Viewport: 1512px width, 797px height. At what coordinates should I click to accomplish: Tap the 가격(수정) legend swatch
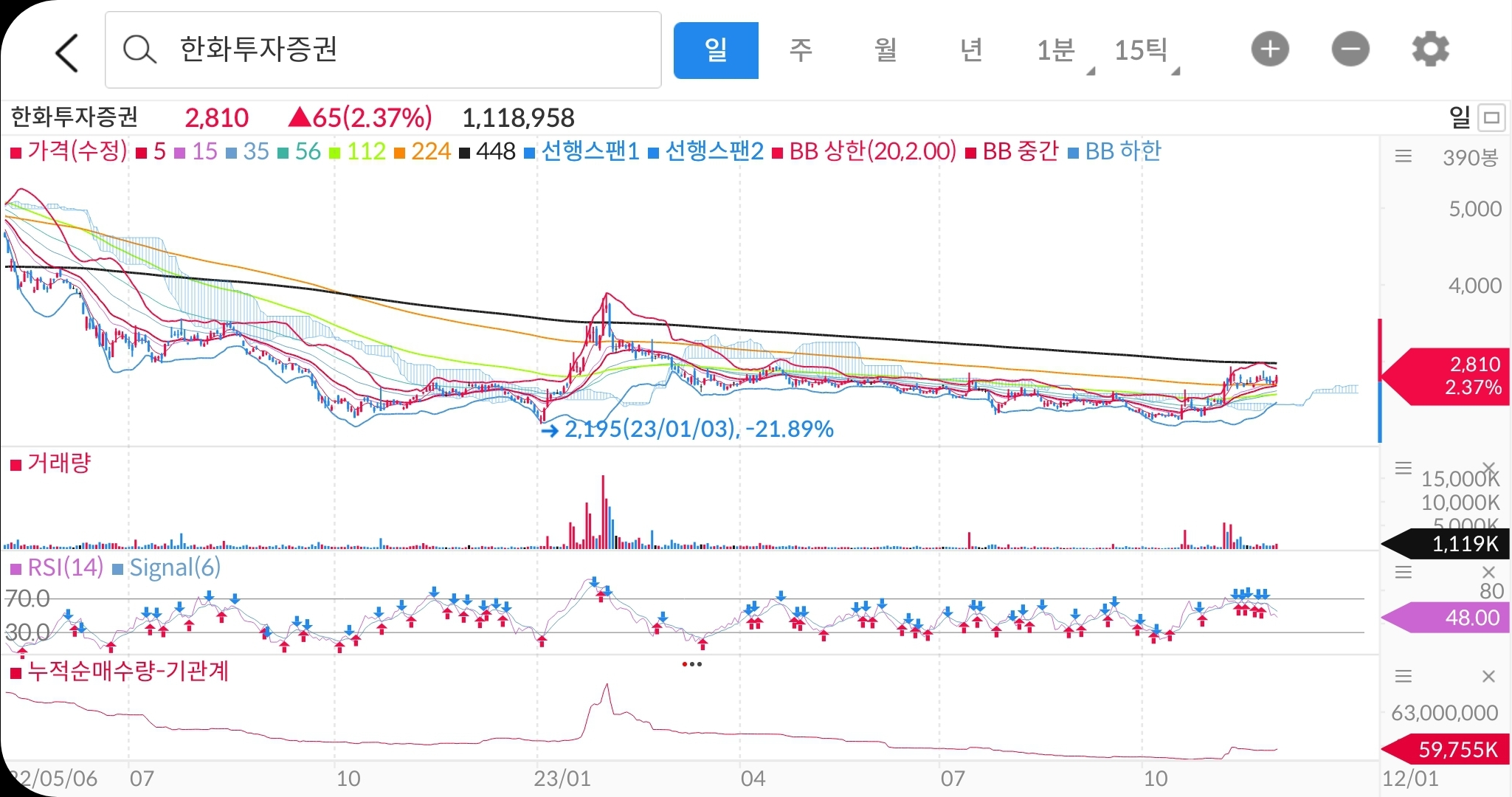[15, 153]
